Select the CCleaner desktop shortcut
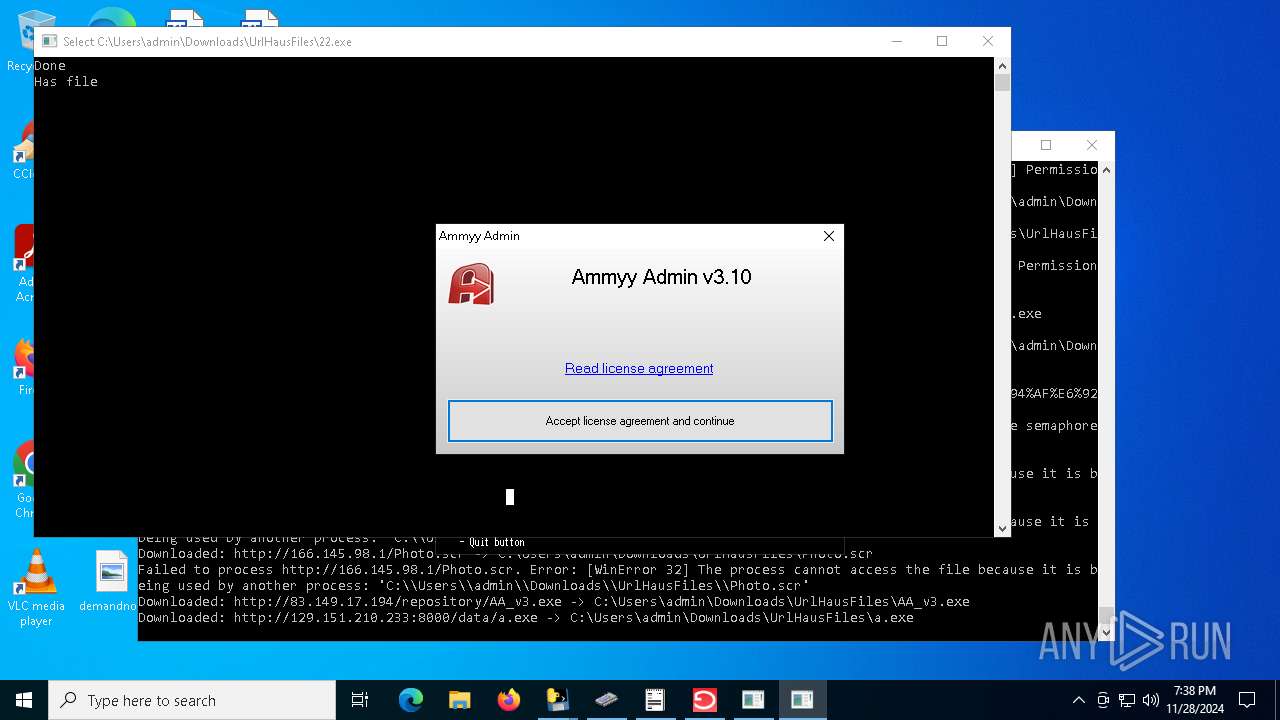1280x720 pixels. (22, 150)
